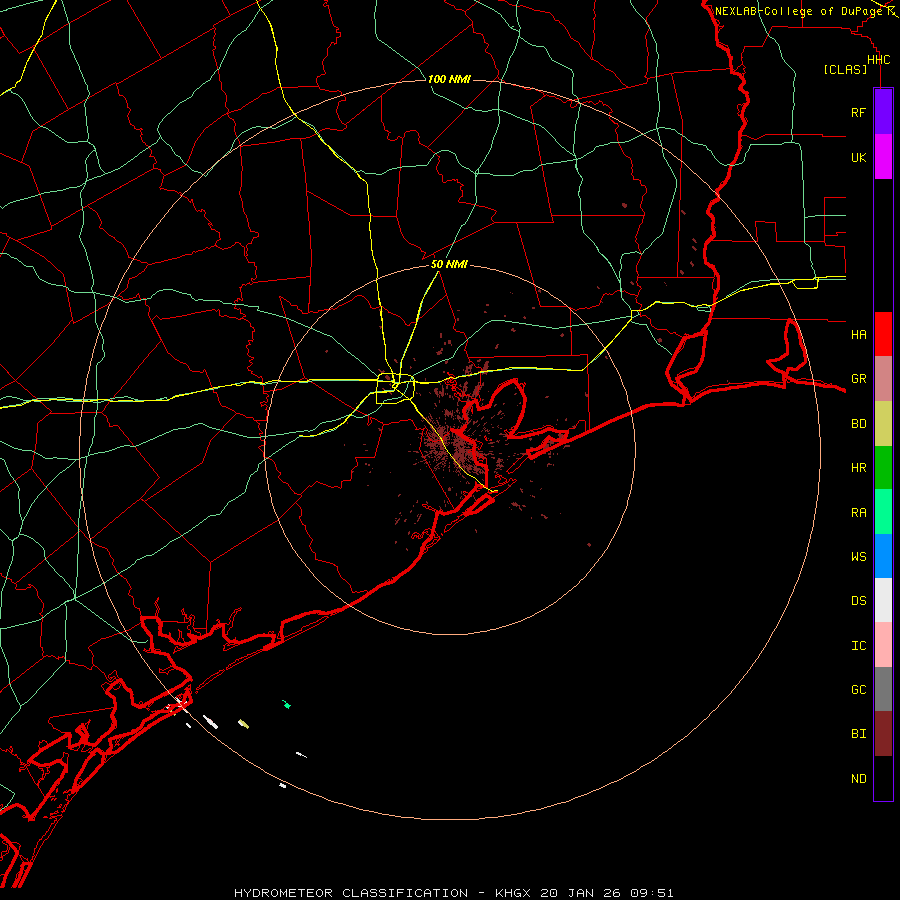Click the white DS legend swatch
900x900 pixels.
click(x=883, y=600)
